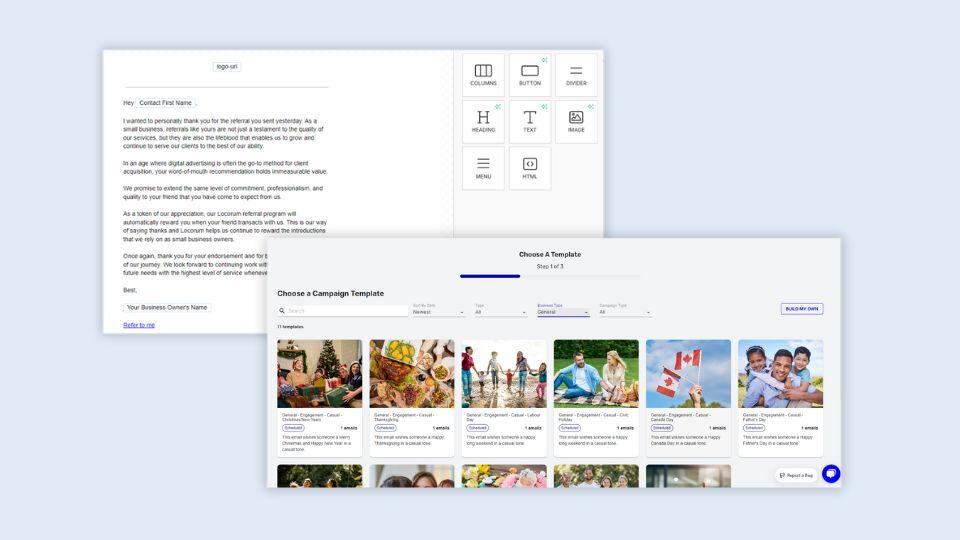Click the template search field
The image size is (960, 540).
tap(345, 311)
